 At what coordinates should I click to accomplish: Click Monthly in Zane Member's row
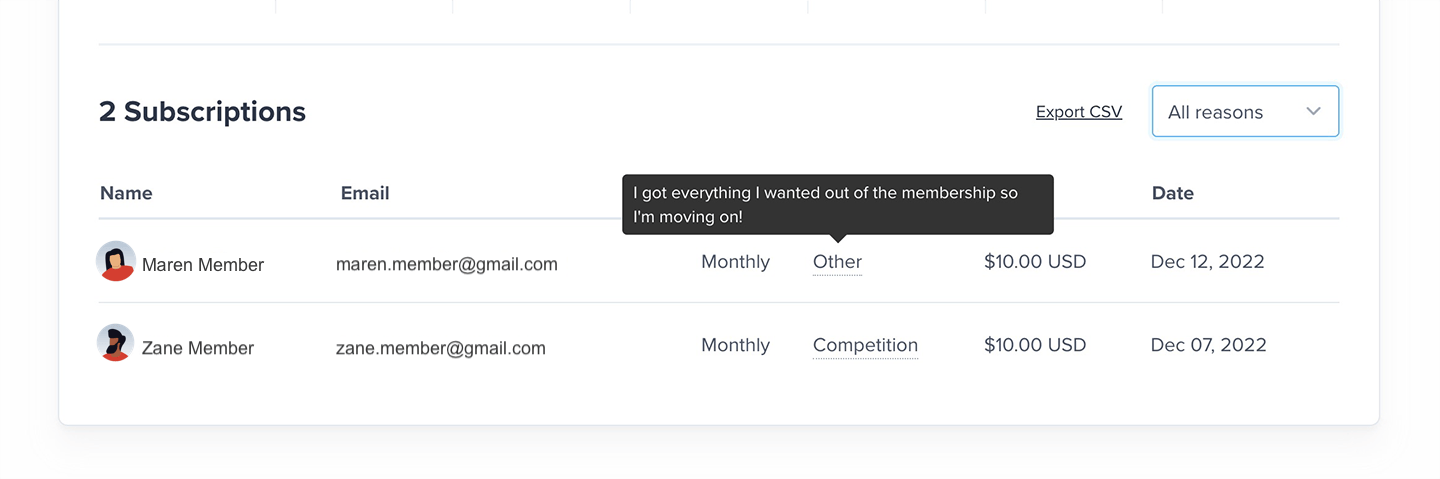(x=735, y=345)
